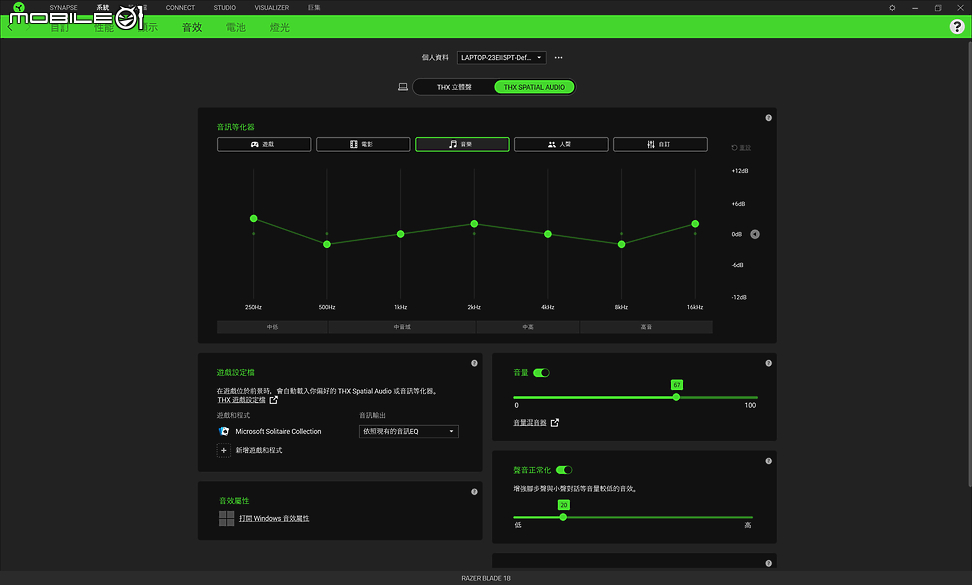The image size is (972, 585).
Task: Select the 人聲 equalizer preset
Action: pos(561,144)
